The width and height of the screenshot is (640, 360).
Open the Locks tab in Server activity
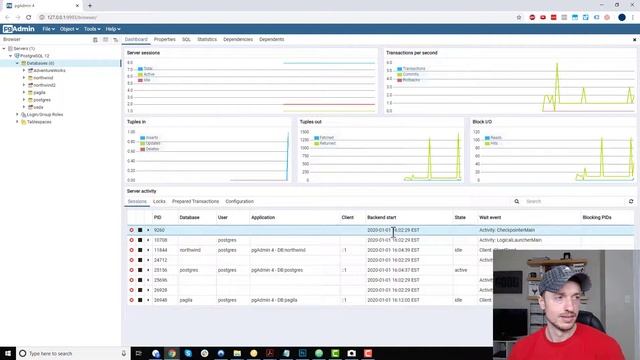click(159, 202)
